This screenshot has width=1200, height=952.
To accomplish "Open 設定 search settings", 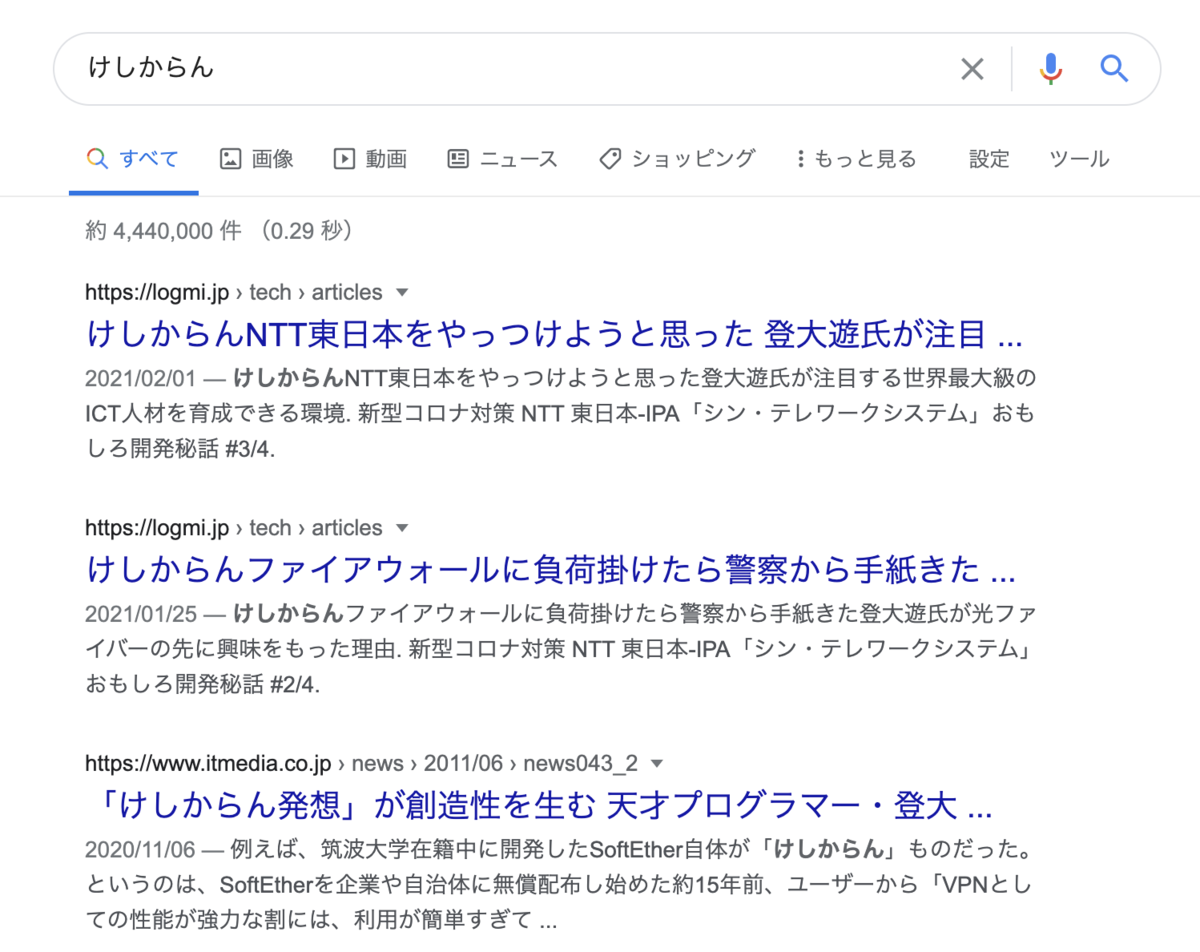I will click(989, 159).
